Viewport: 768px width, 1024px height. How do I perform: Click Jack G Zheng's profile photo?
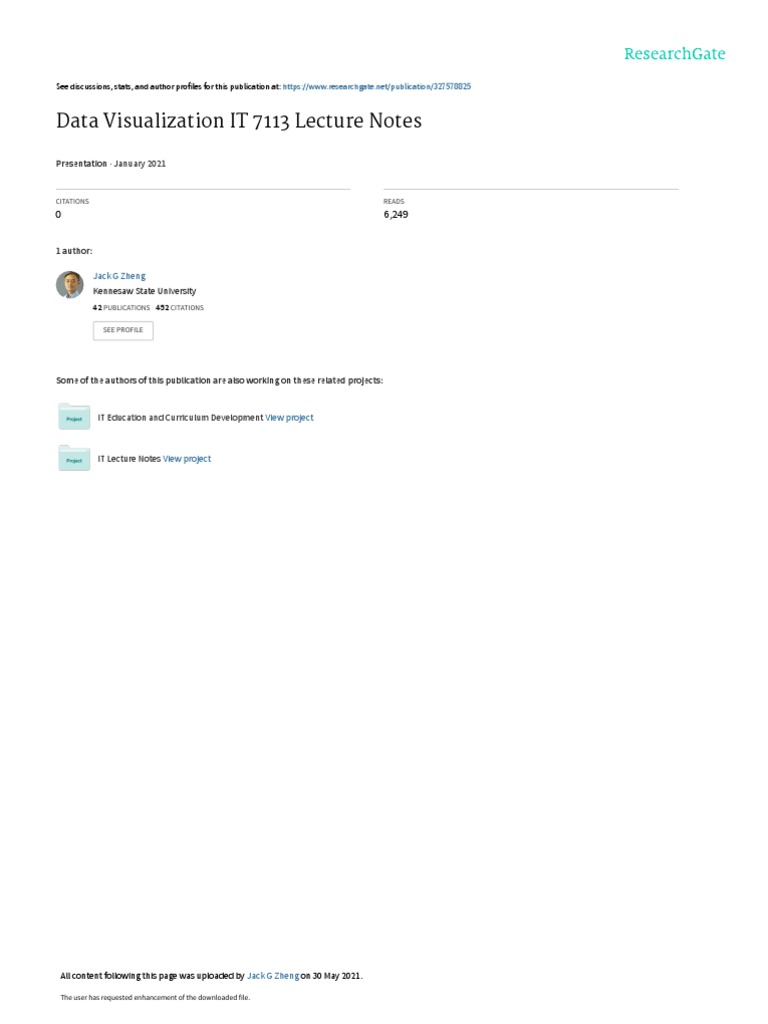coord(70,285)
